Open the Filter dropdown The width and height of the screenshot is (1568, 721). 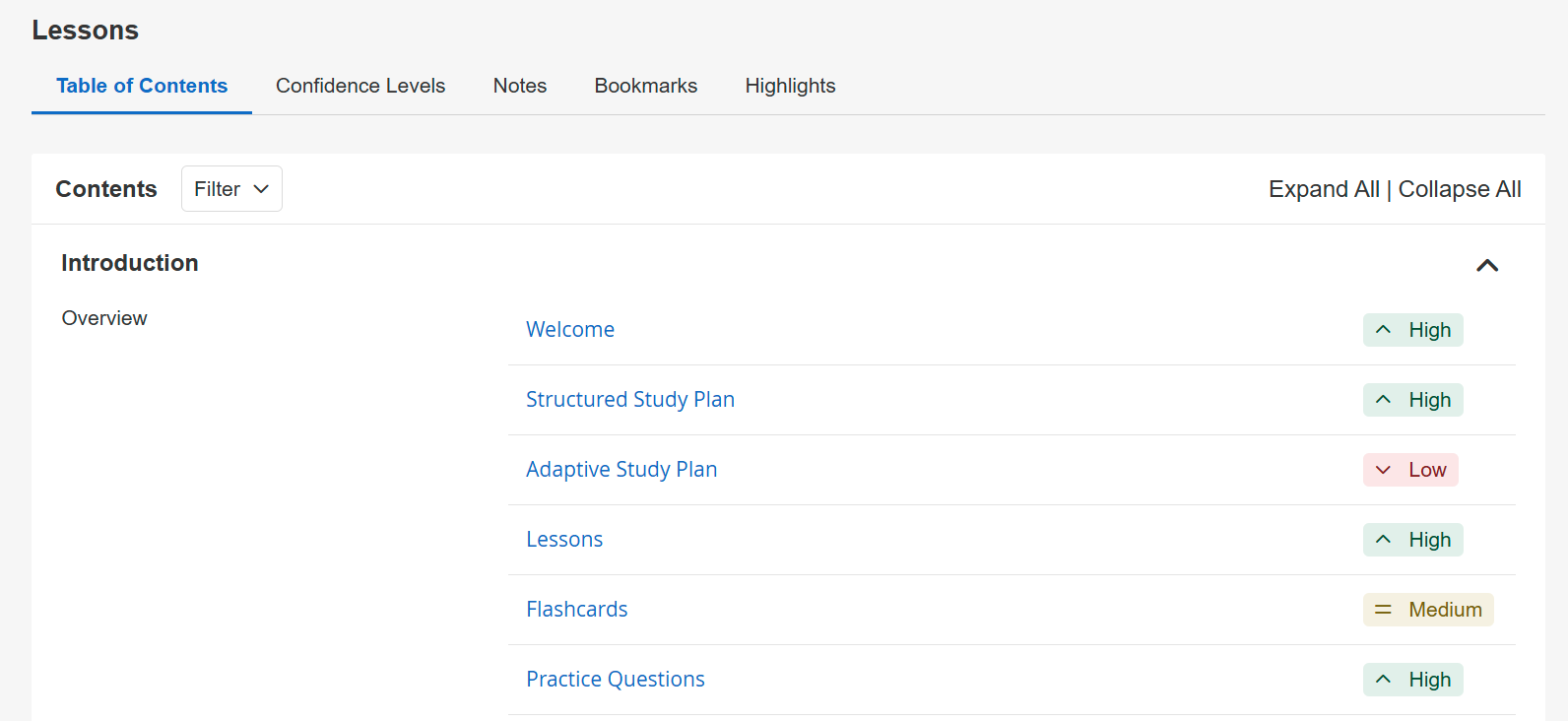[x=231, y=189]
